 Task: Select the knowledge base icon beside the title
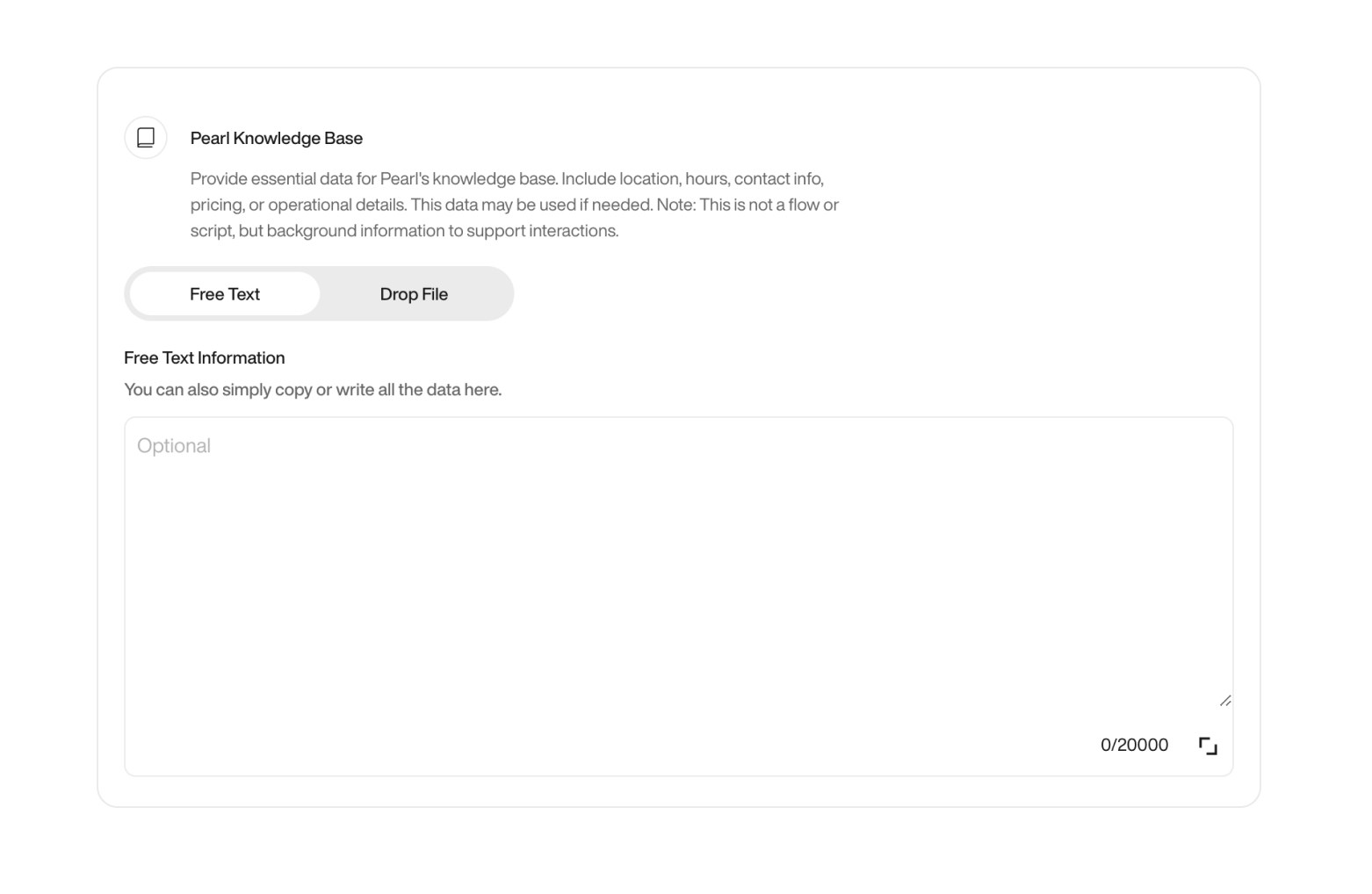pos(145,137)
